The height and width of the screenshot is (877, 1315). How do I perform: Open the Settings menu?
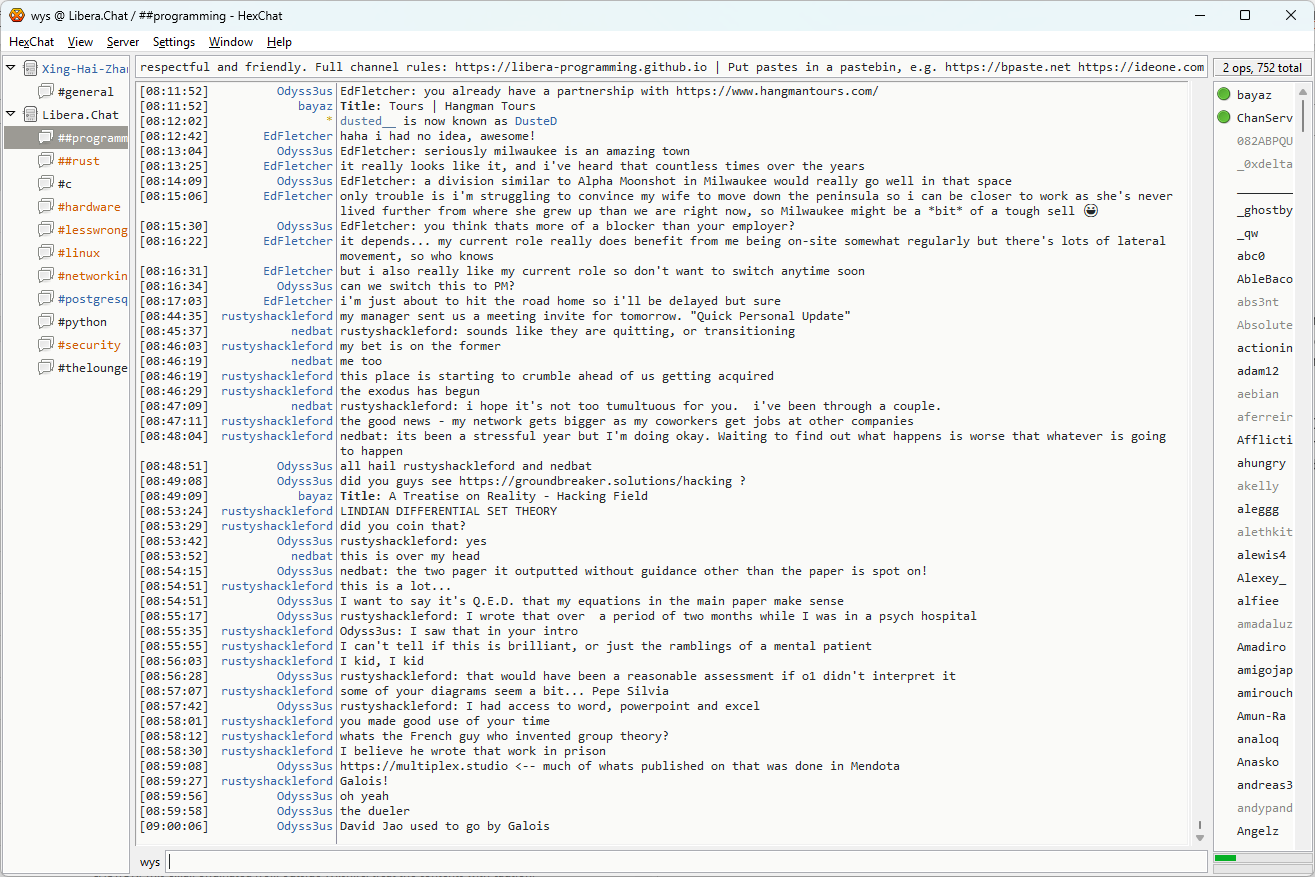tap(174, 42)
